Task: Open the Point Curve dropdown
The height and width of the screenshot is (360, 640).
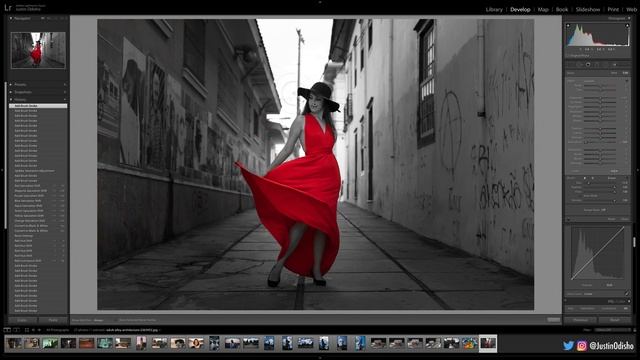Action: 589,293
